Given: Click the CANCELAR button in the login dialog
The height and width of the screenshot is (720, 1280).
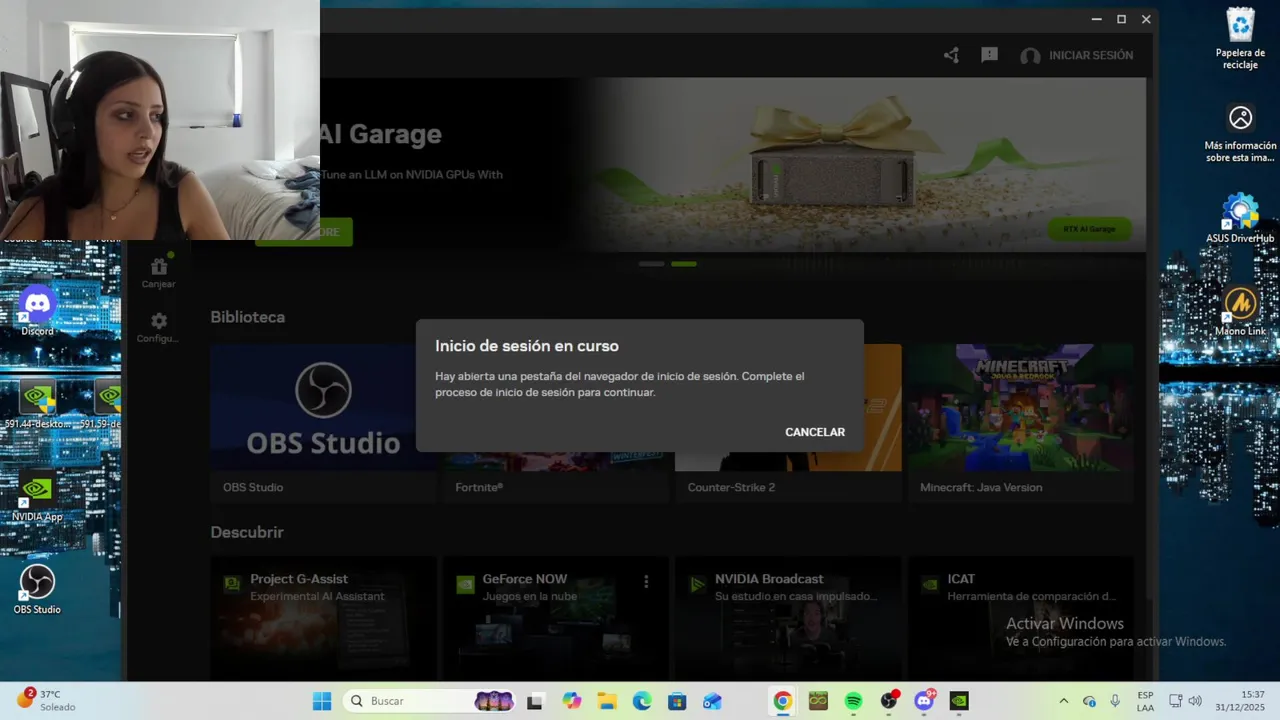Looking at the screenshot, I should pyautogui.click(x=815, y=432).
